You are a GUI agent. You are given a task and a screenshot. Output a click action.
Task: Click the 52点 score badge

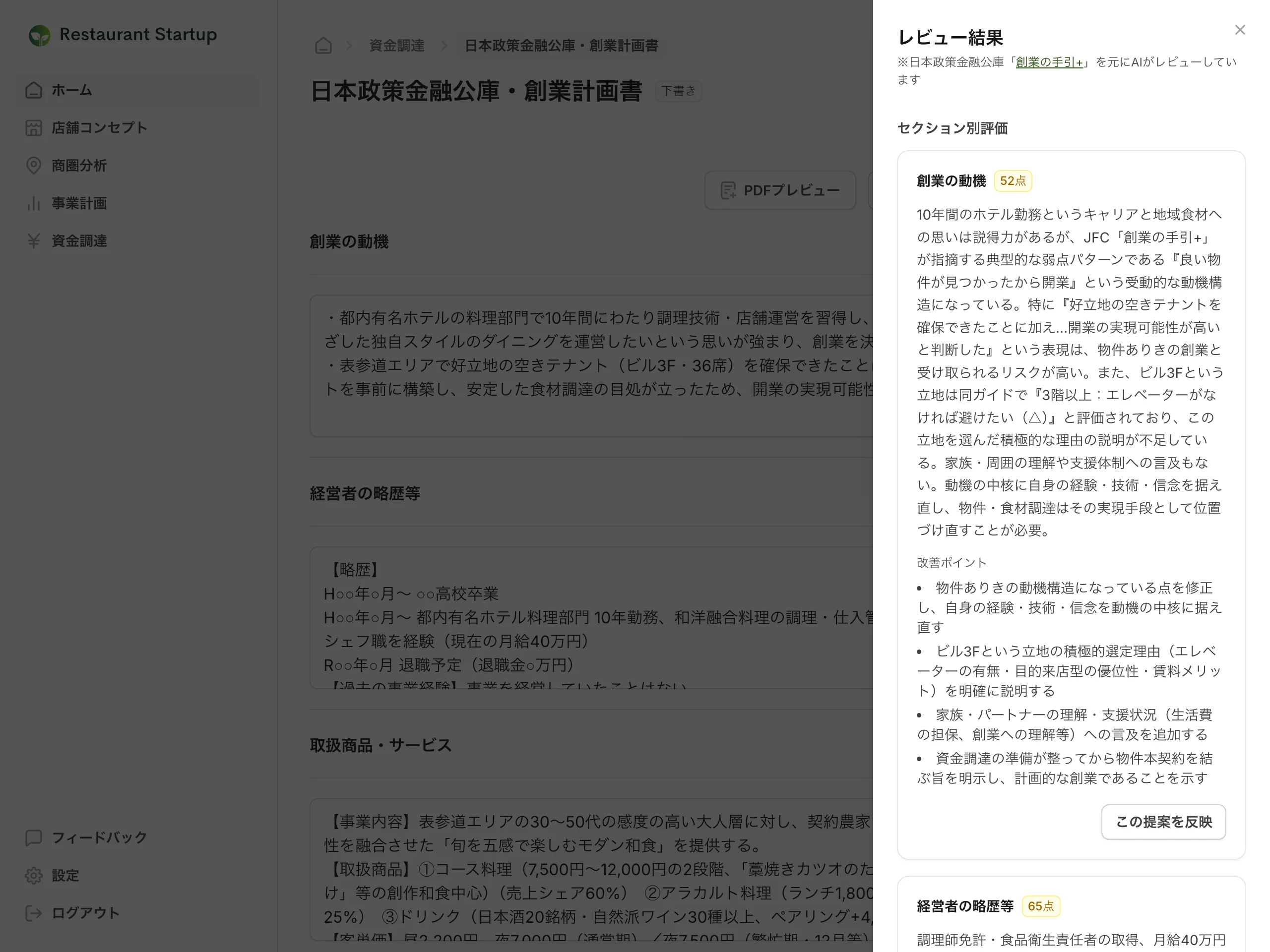[1013, 181]
